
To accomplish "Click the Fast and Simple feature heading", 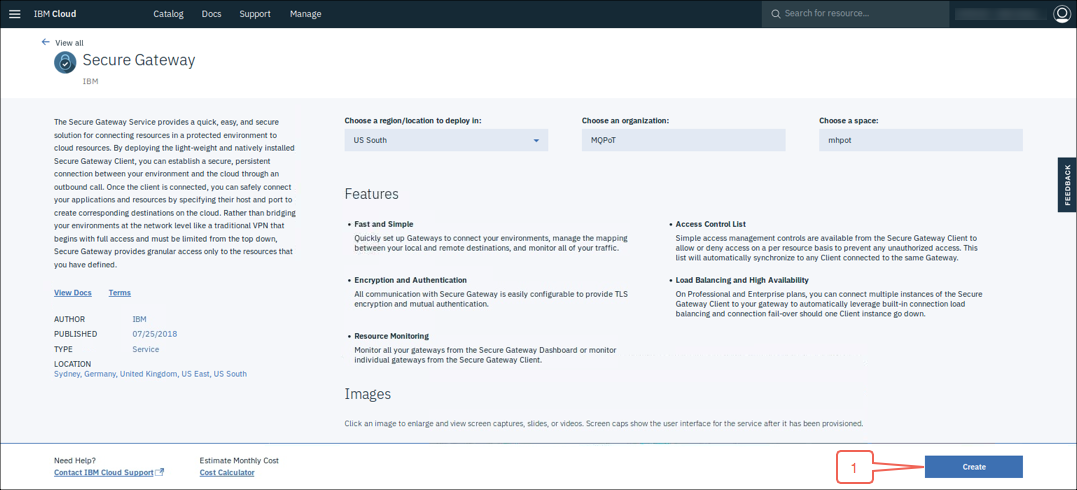I will click(x=384, y=224).
